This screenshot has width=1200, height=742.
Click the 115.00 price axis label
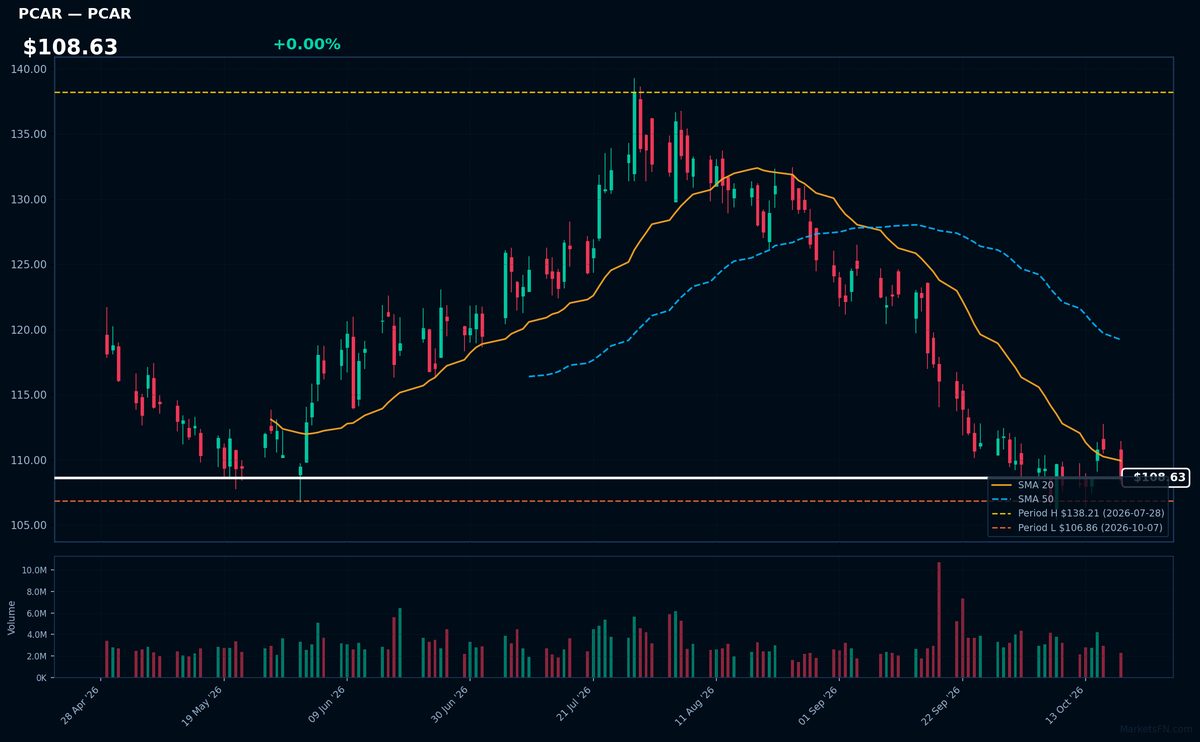(x=29, y=395)
